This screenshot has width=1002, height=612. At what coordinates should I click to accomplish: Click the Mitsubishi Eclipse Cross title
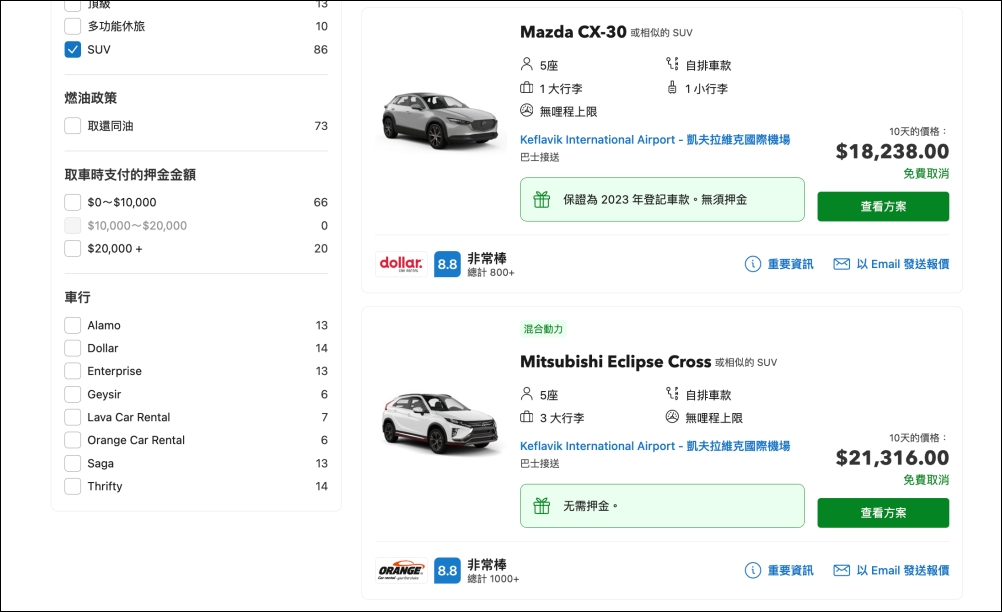pyautogui.click(x=615, y=362)
